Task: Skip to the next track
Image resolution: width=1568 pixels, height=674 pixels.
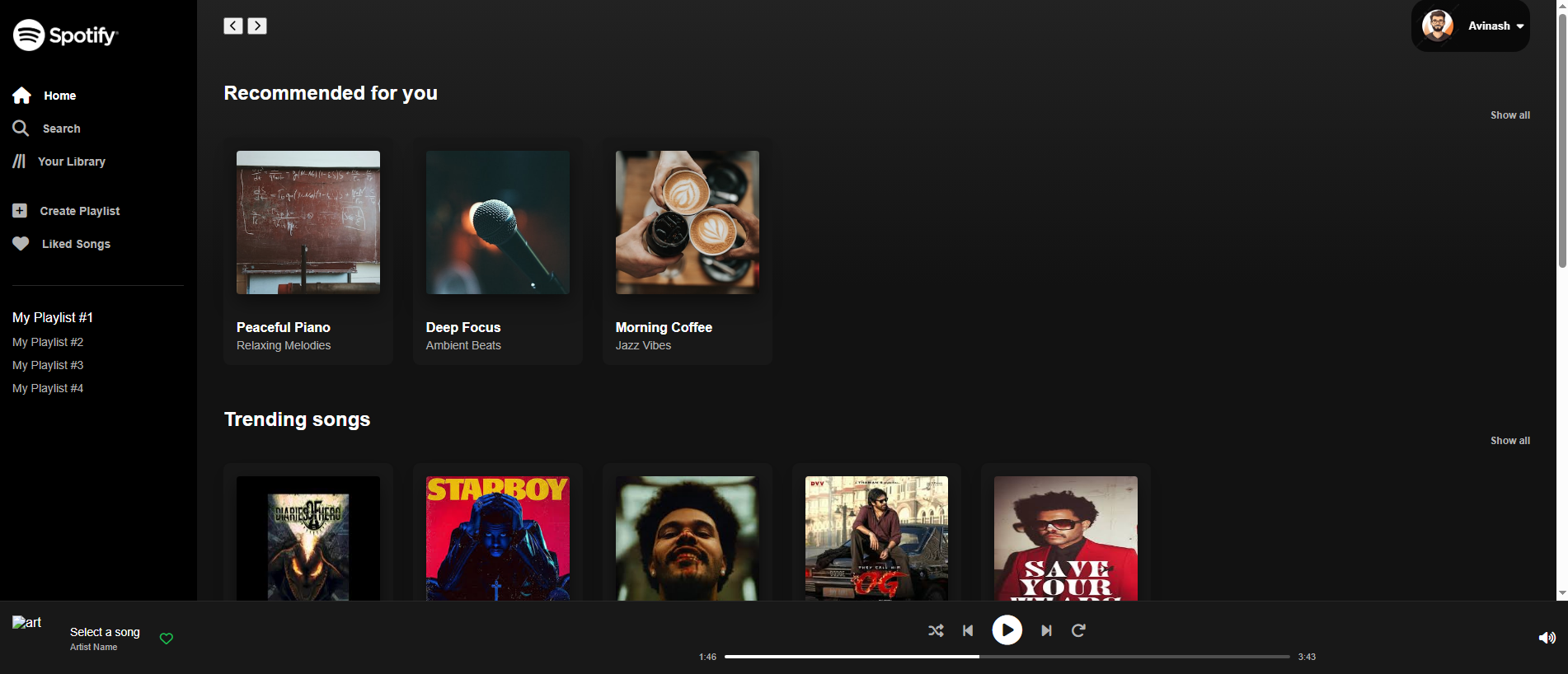Action: [x=1046, y=630]
